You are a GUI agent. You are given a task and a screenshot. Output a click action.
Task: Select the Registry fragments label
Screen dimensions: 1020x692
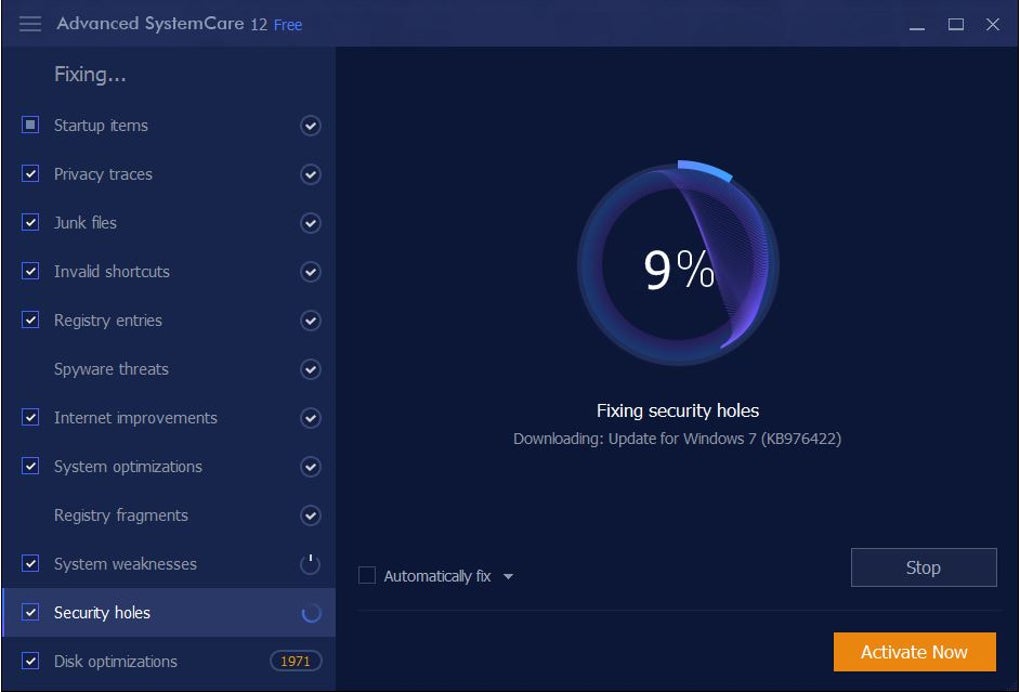121,515
